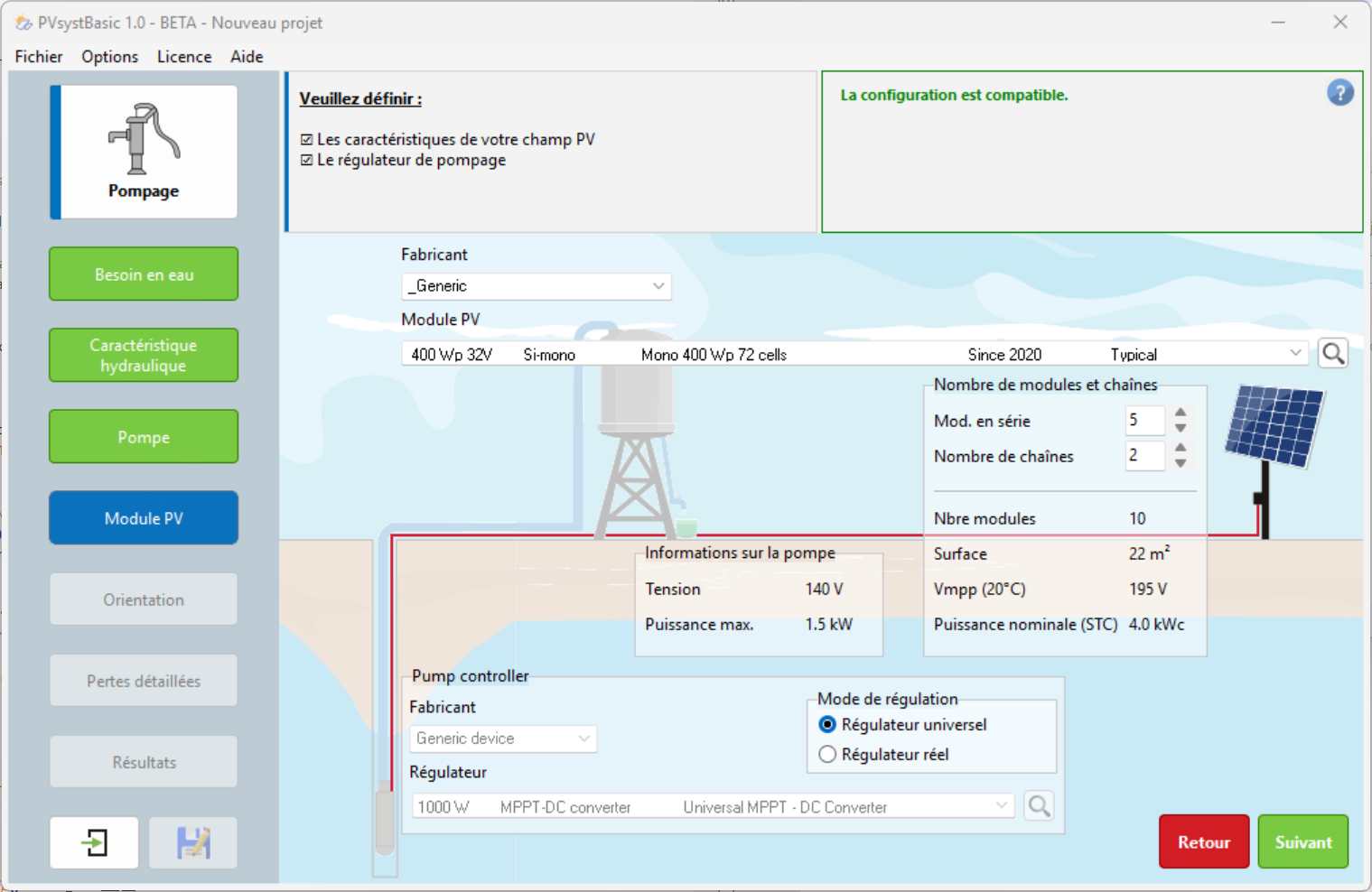The image size is (1372, 892).
Task: Click the Pertes détaillées step button
Action: tap(144, 680)
